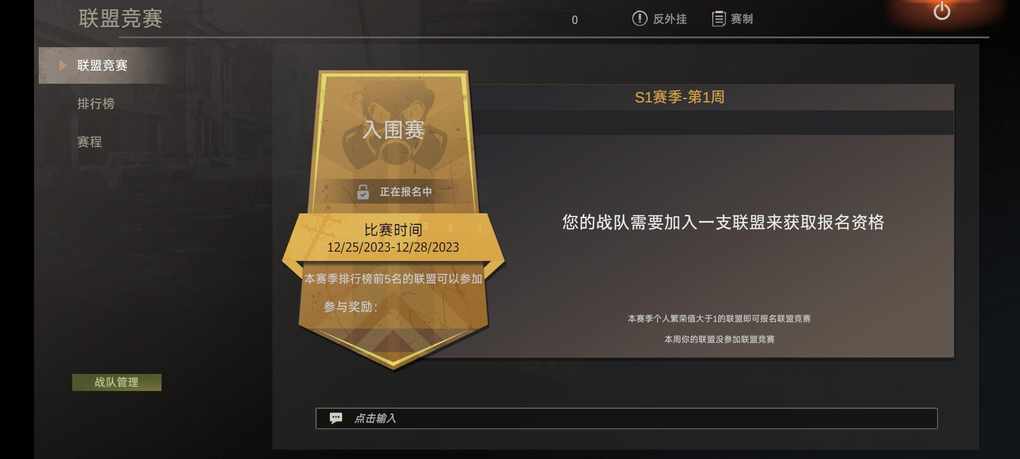Image resolution: width=1020 pixels, height=459 pixels.
Task: Click the orange arrow beside 联盟竞赛 menu
Action: click(62, 65)
